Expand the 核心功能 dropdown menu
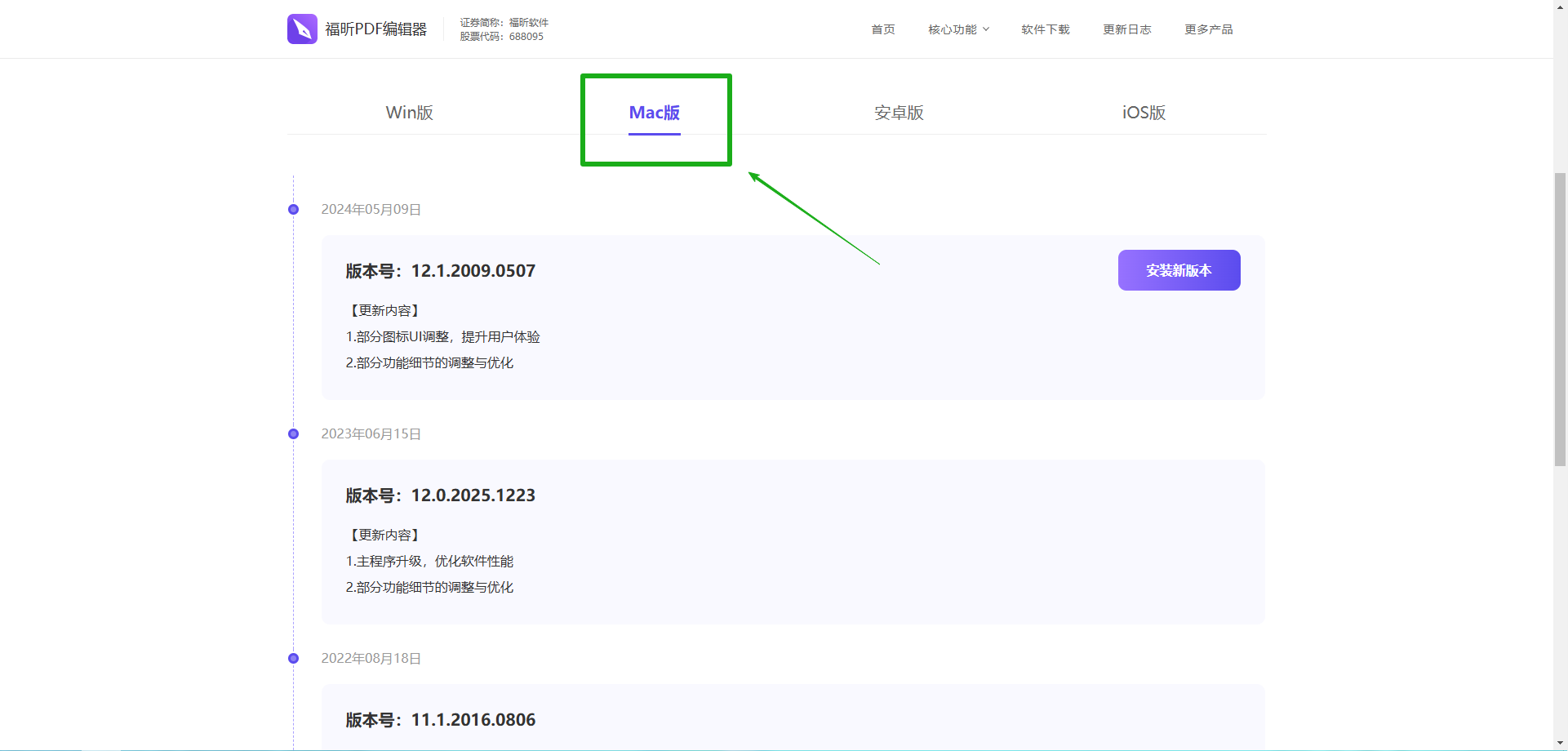Viewport: 1568px width, 751px height. [x=958, y=29]
